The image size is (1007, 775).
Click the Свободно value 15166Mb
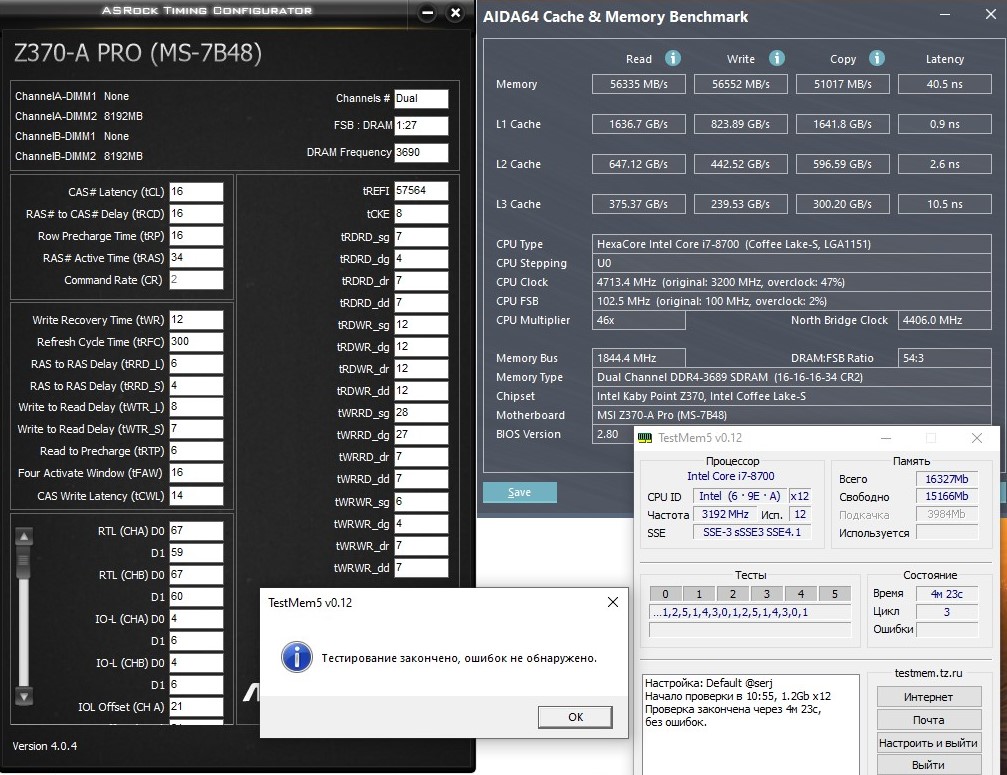947,496
